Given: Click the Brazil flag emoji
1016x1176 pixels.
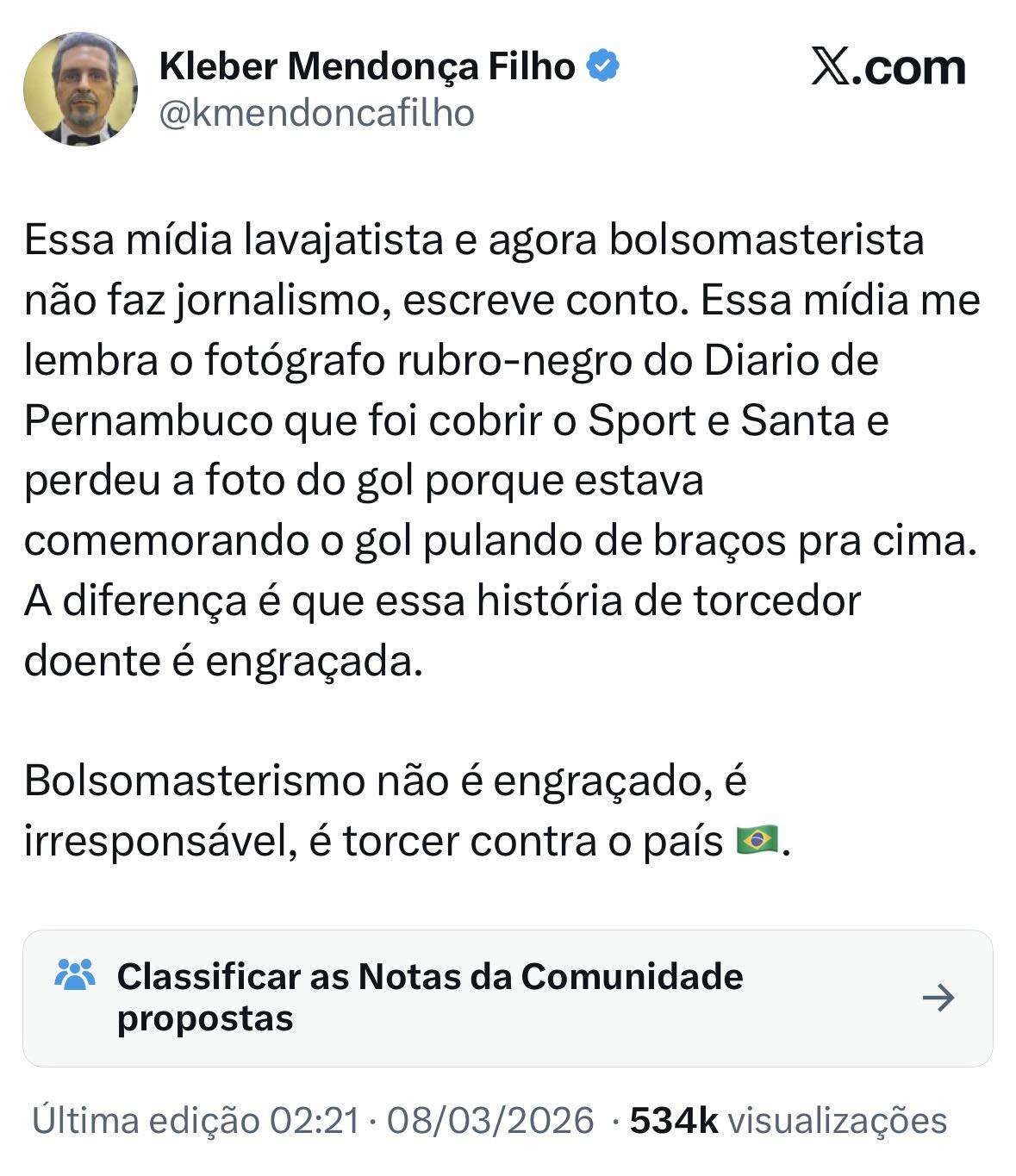Looking at the screenshot, I should pyautogui.click(x=757, y=839).
